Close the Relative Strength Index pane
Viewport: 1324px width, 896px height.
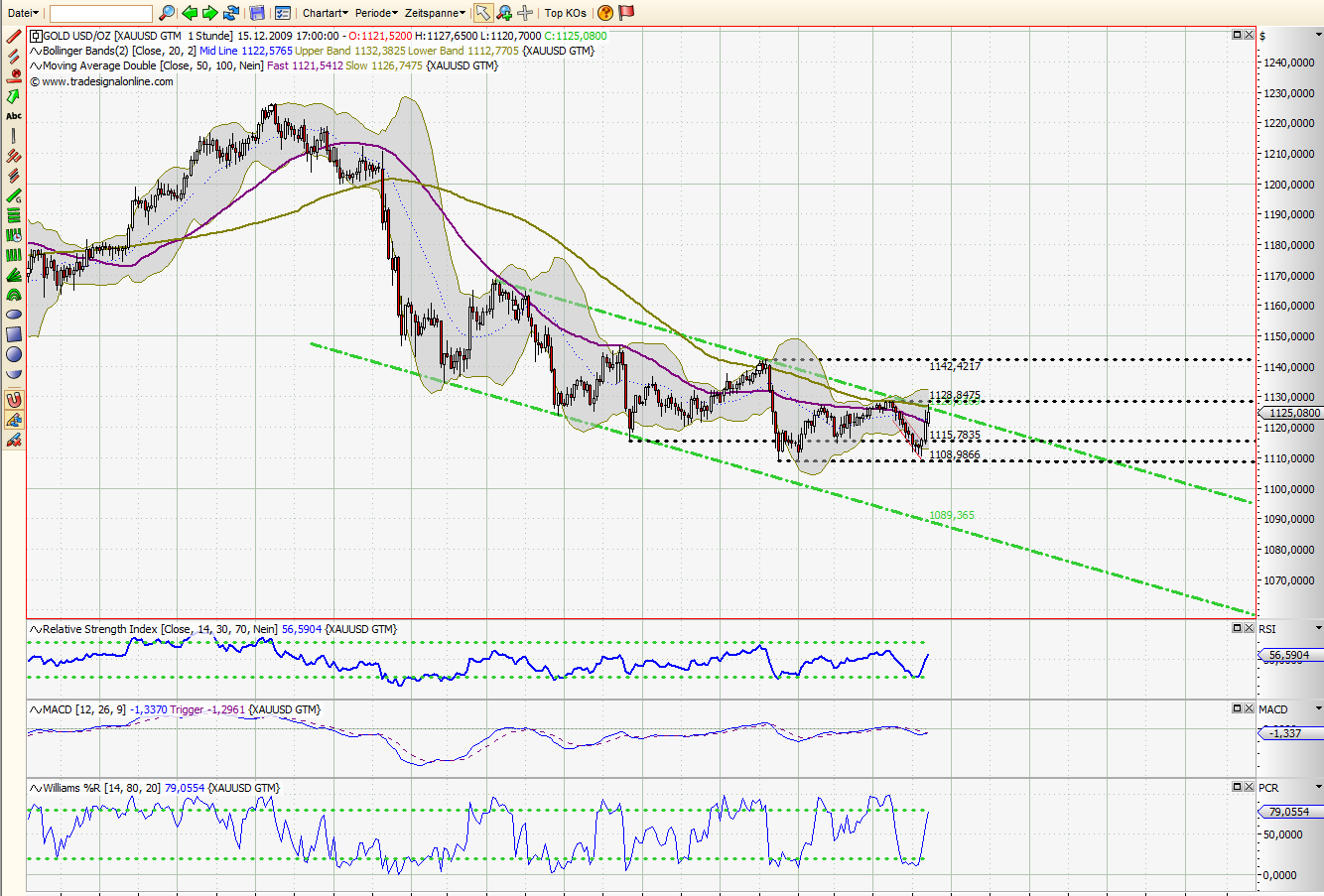[x=1249, y=628]
